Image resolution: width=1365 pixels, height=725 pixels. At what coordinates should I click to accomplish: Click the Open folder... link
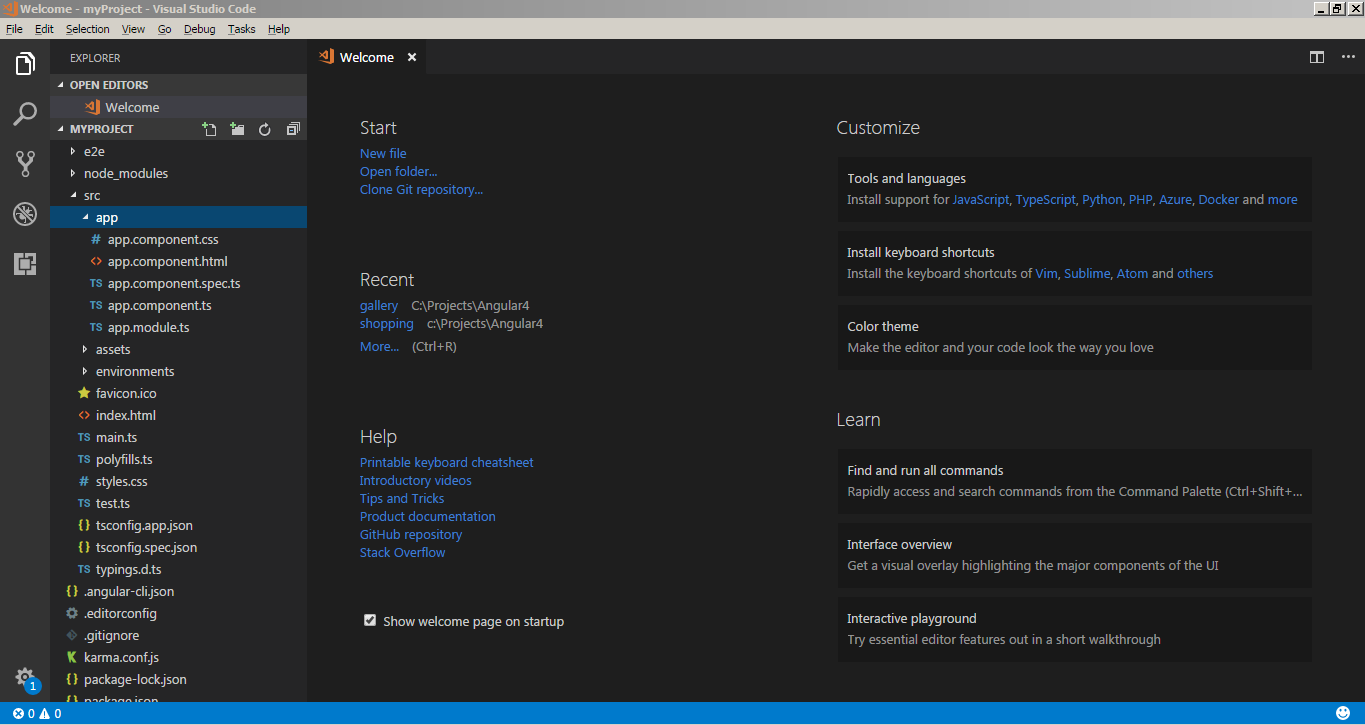click(398, 171)
